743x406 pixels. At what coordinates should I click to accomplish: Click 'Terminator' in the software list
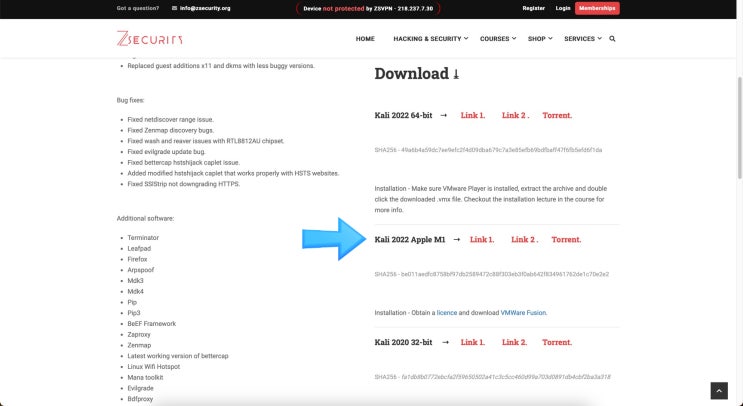click(x=143, y=238)
